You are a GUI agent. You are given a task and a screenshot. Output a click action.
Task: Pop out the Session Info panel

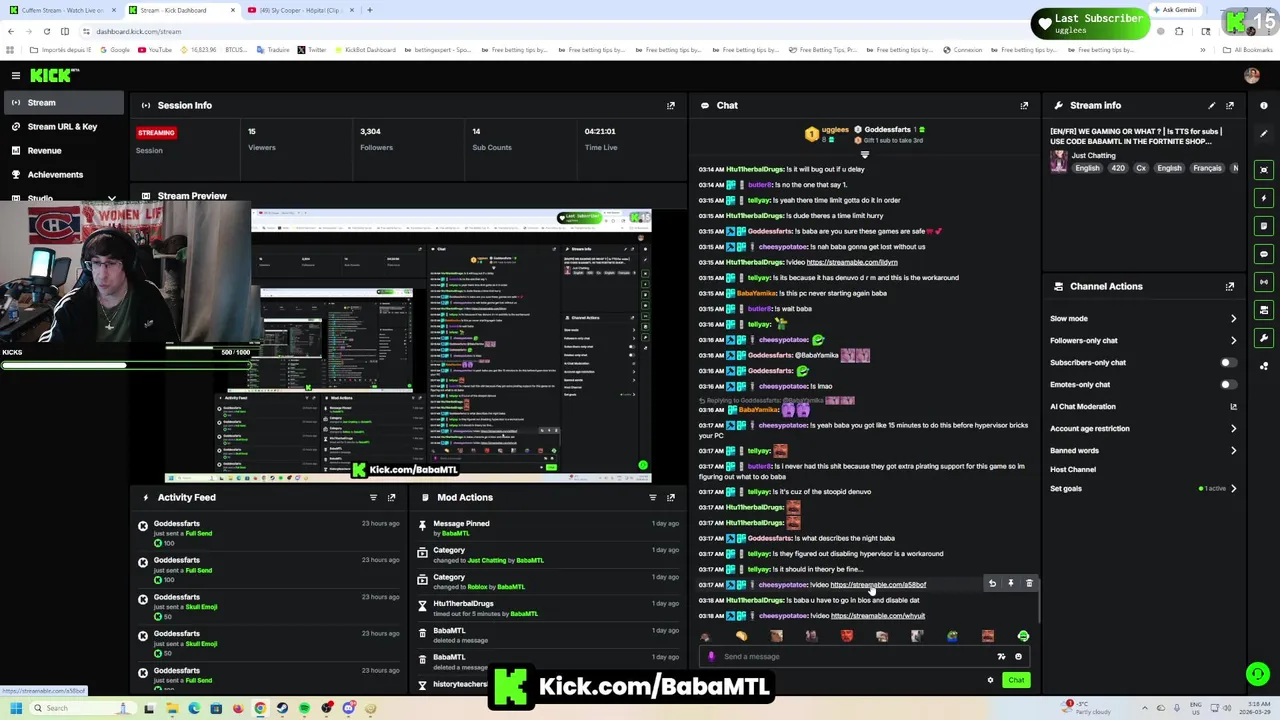pos(671,105)
